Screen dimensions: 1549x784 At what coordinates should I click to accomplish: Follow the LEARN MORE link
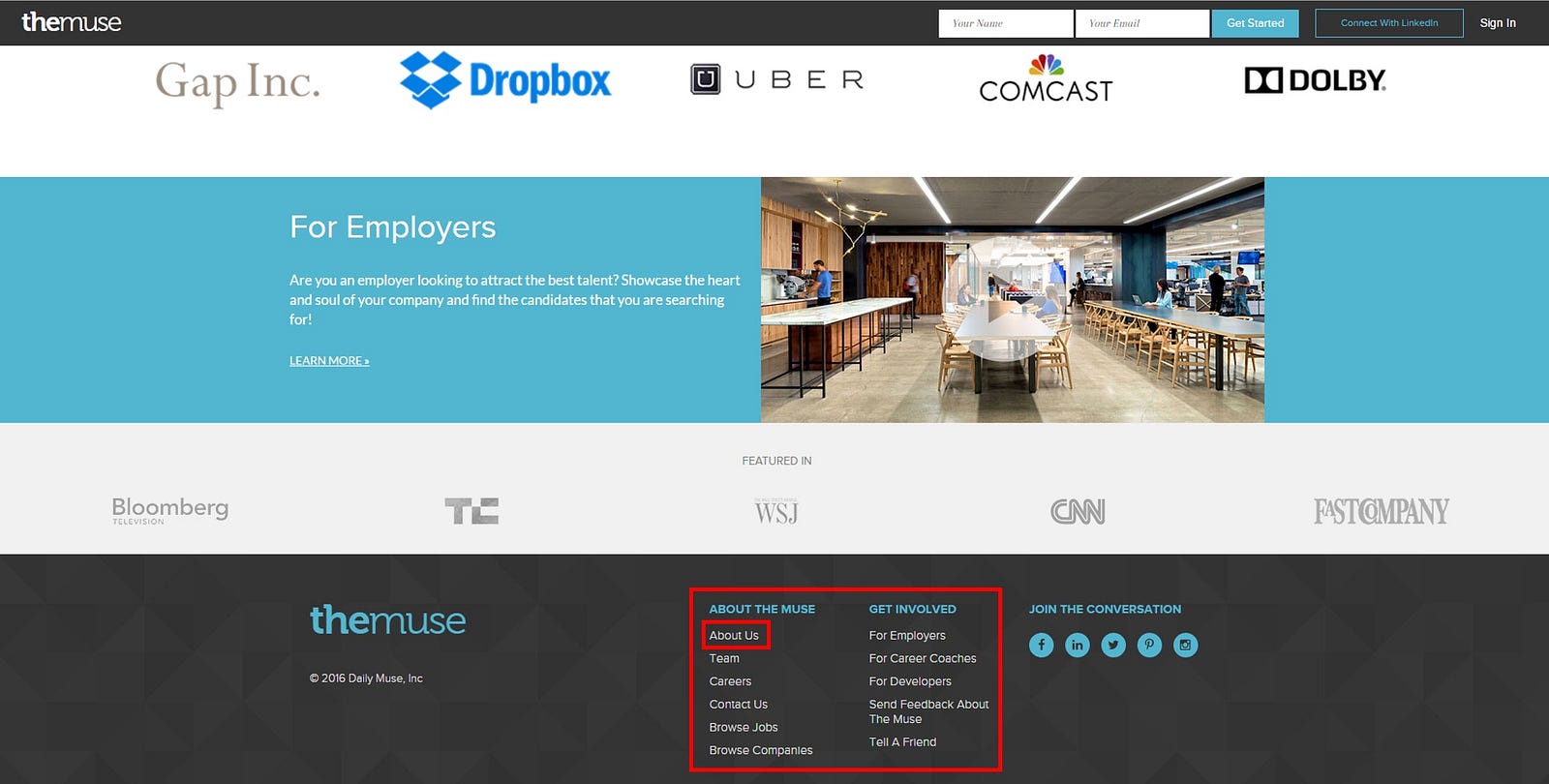click(329, 361)
